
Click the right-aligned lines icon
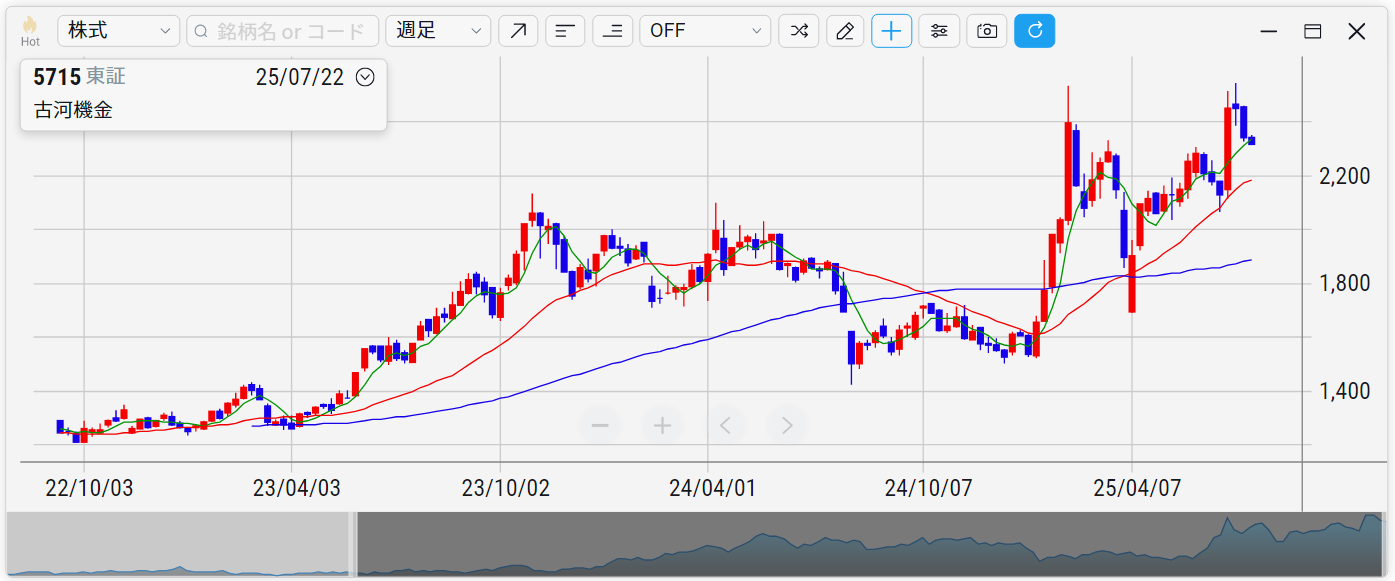(x=613, y=31)
